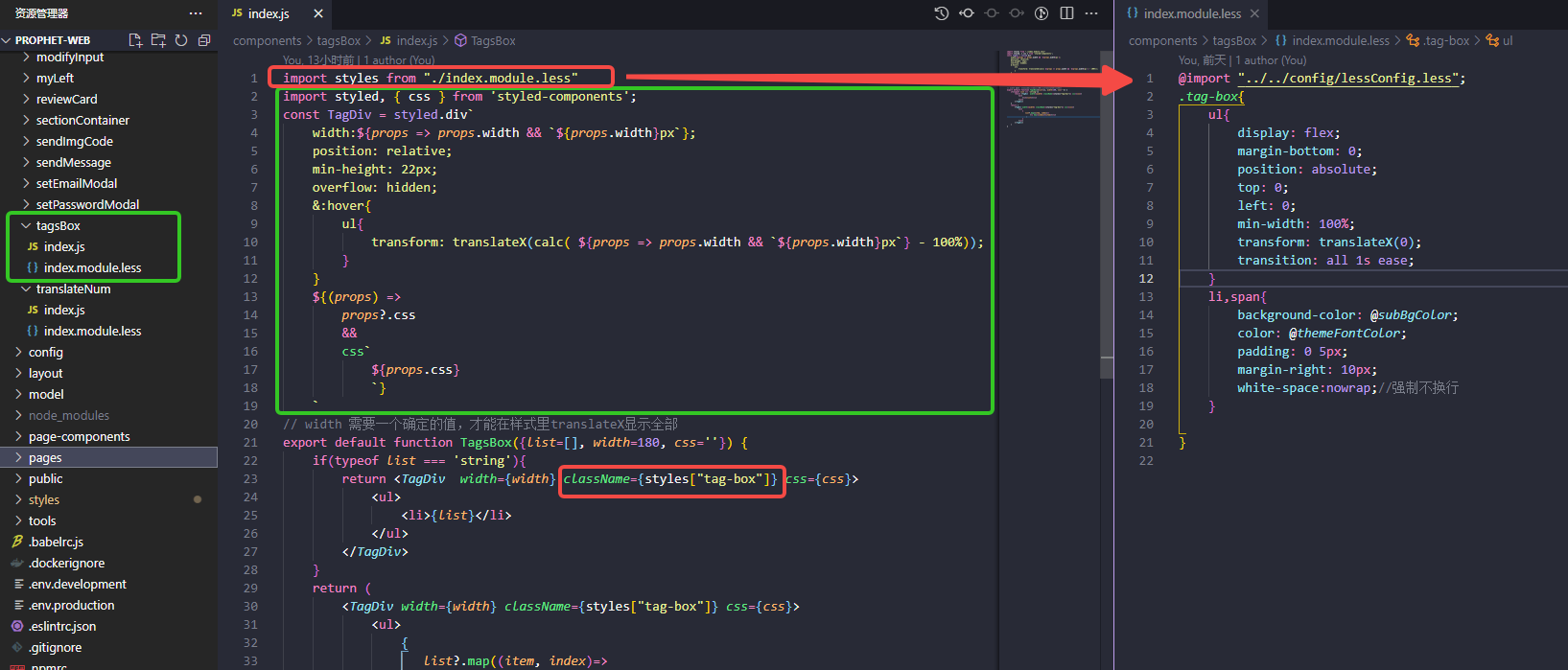Image resolution: width=1568 pixels, height=670 pixels.
Task: Close the index.module.less tab
Action: tap(1254, 13)
